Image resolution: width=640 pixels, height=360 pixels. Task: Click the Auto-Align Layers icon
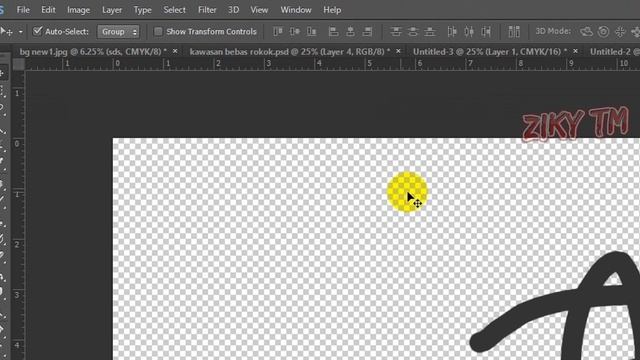pos(514,31)
